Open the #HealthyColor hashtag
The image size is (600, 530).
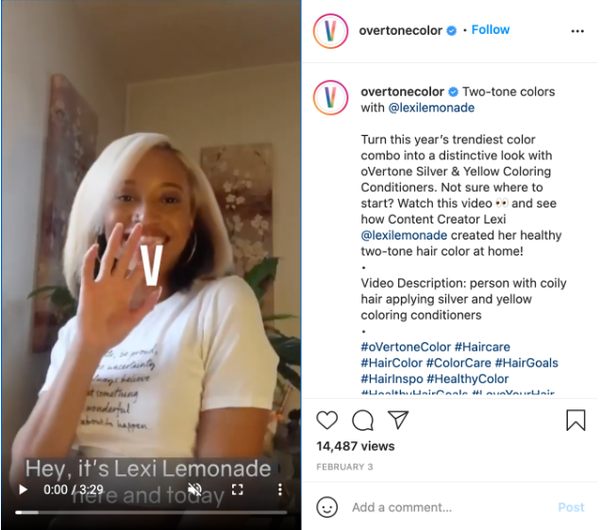tap(467, 379)
